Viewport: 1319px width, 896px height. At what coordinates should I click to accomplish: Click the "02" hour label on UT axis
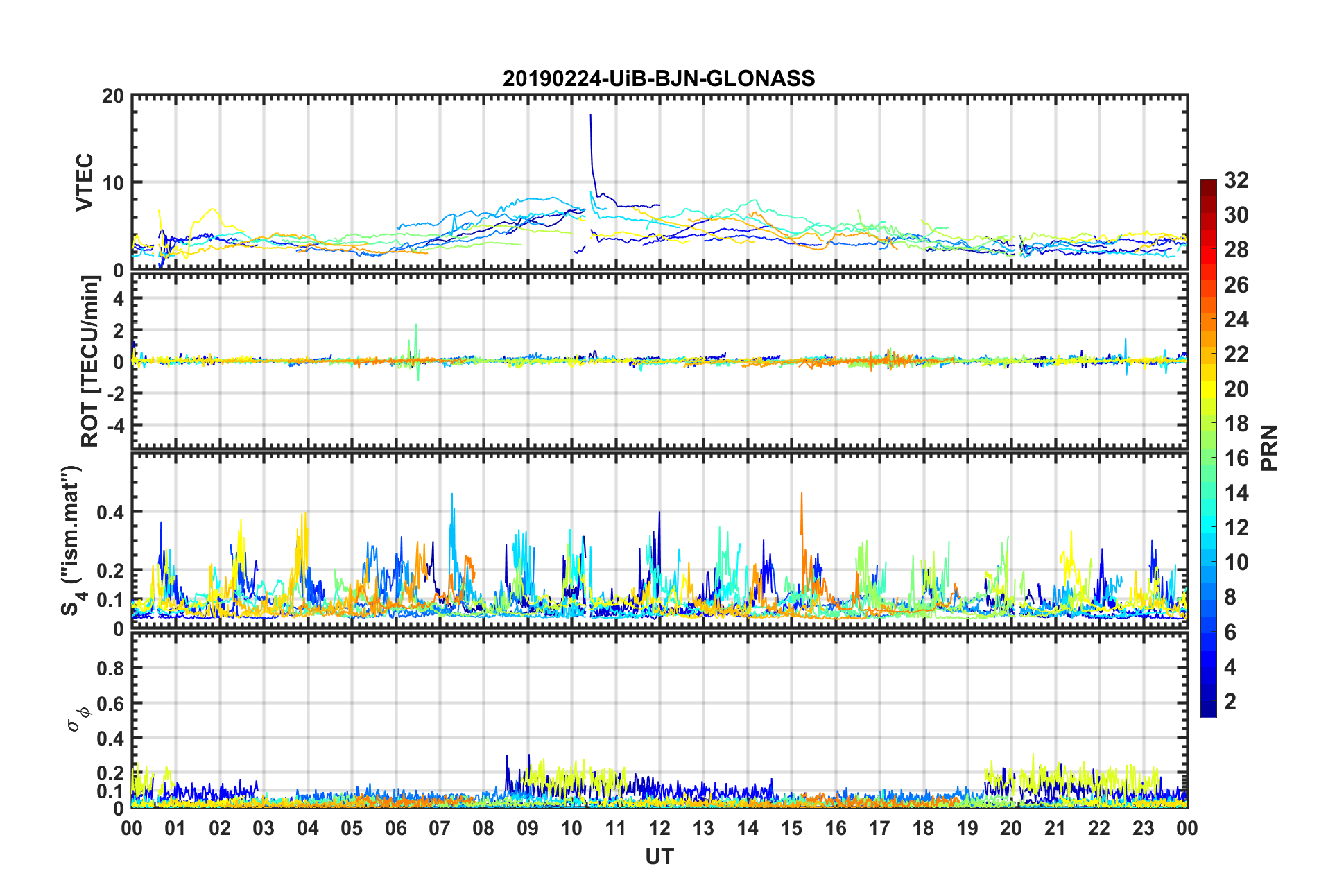[x=220, y=828]
